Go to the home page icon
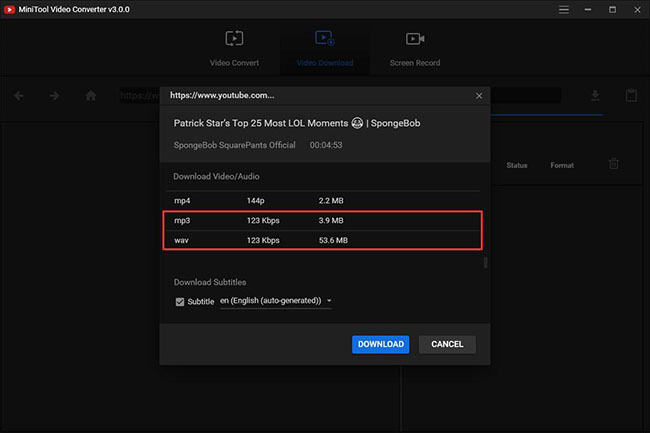This screenshot has width=650, height=433. point(90,96)
